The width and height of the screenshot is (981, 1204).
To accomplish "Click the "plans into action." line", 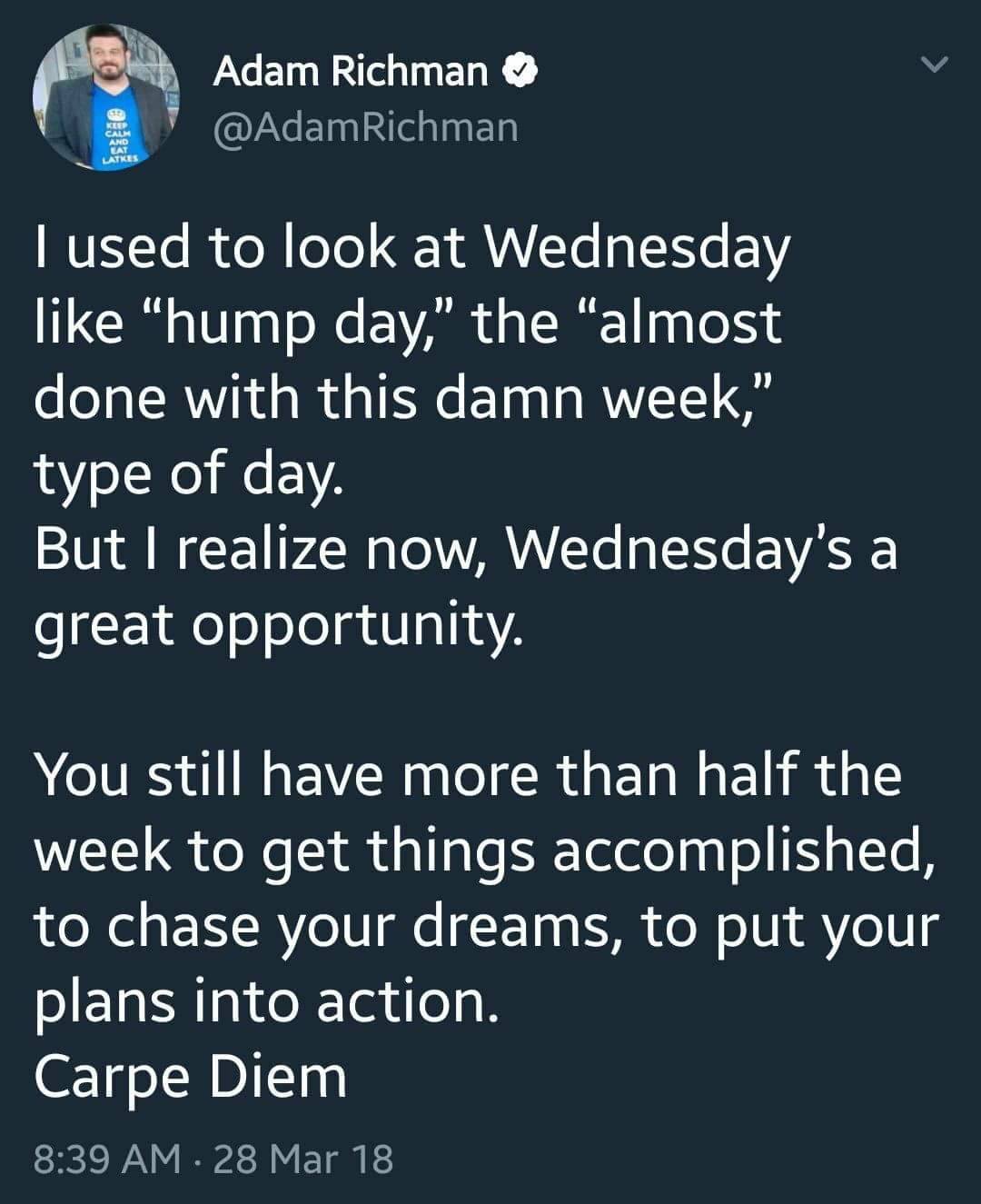I will [267, 1001].
